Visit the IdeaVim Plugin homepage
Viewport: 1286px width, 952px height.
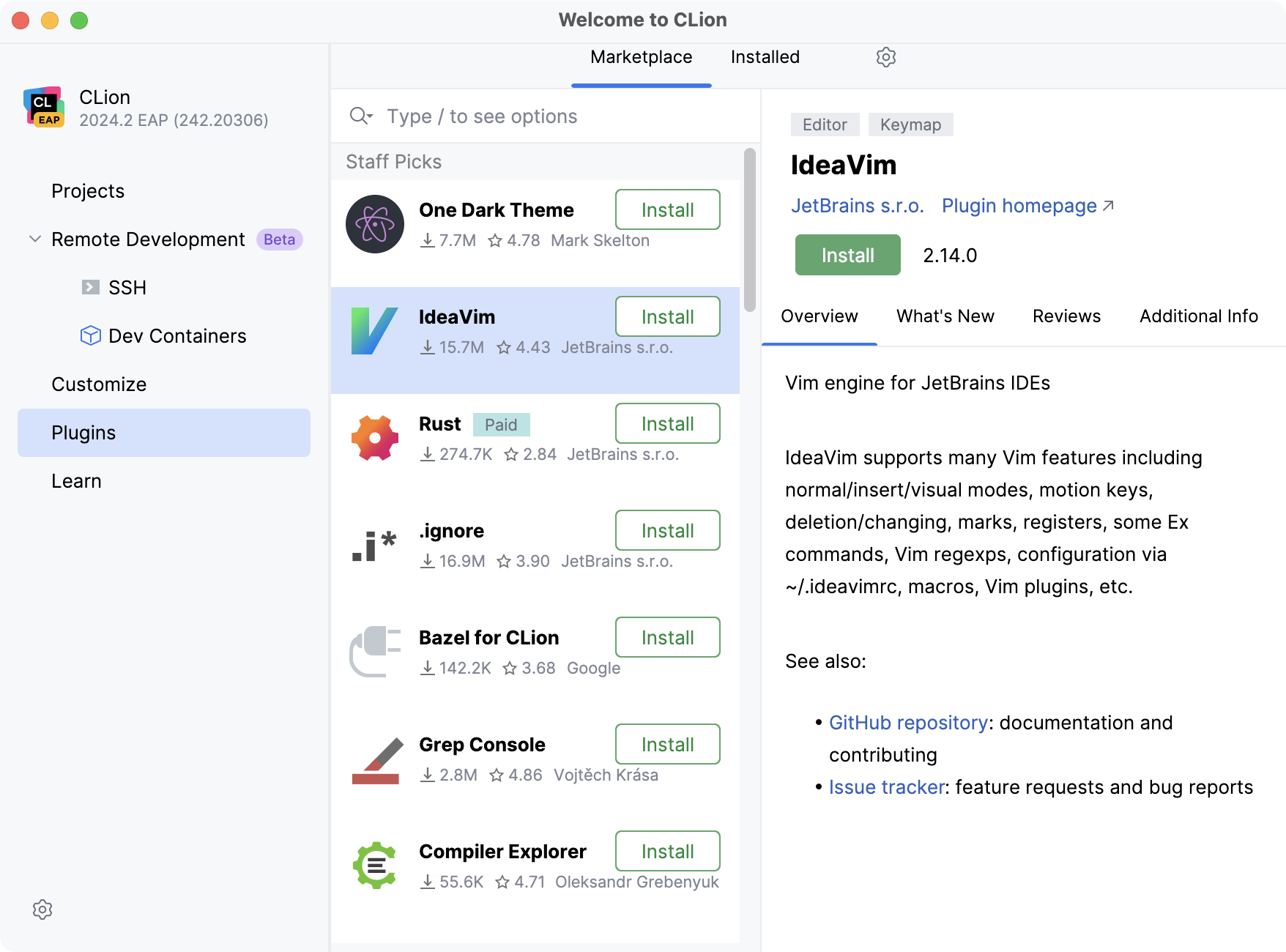pos(1018,206)
